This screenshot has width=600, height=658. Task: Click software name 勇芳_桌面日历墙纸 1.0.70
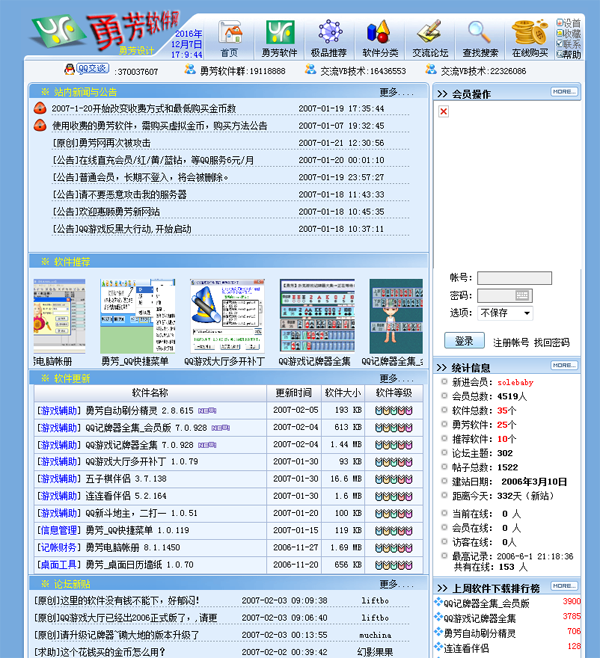click(x=140, y=565)
